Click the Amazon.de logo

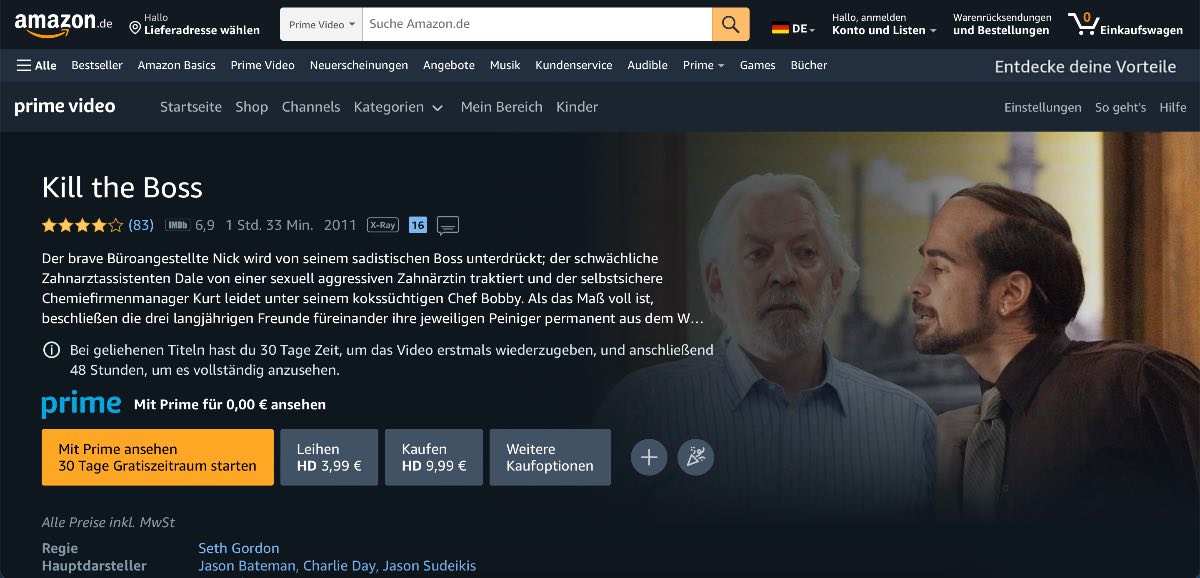click(63, 23)
